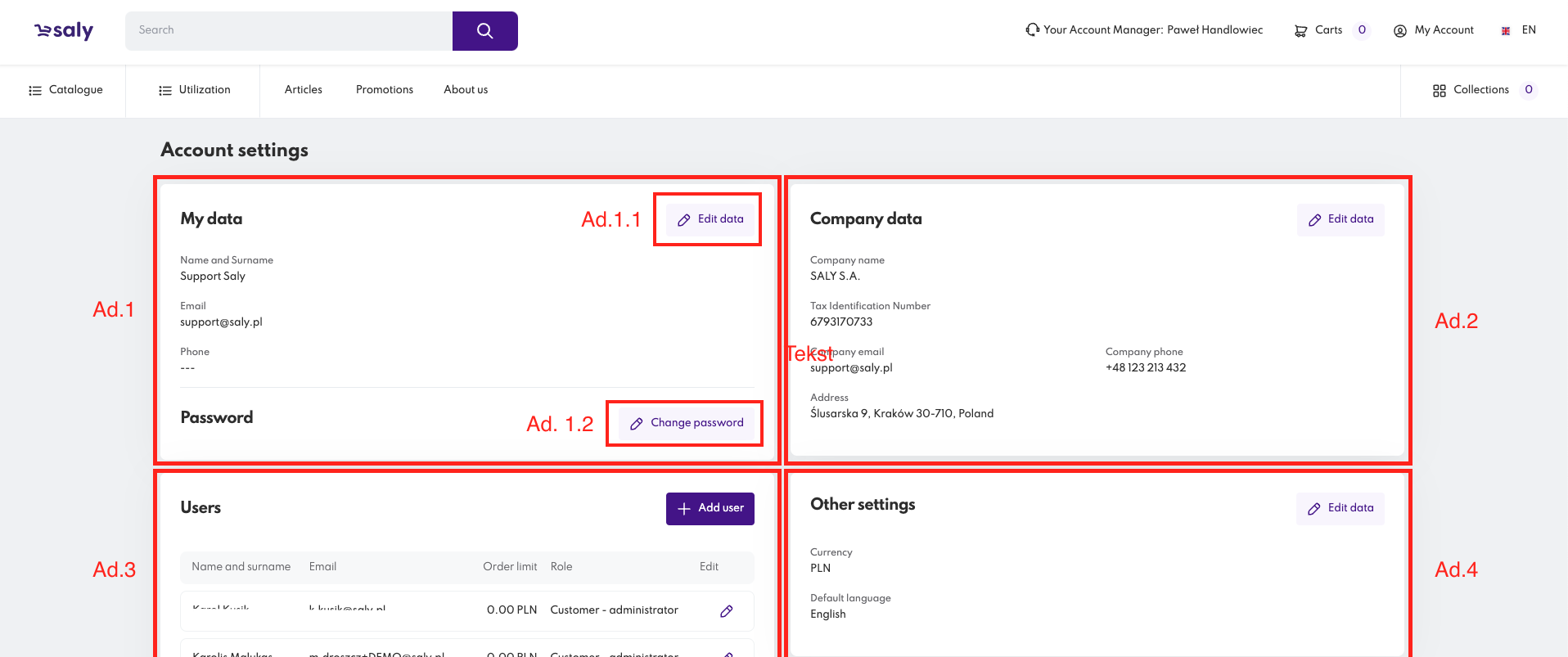Open My Account user icon

coord(1399,31)
